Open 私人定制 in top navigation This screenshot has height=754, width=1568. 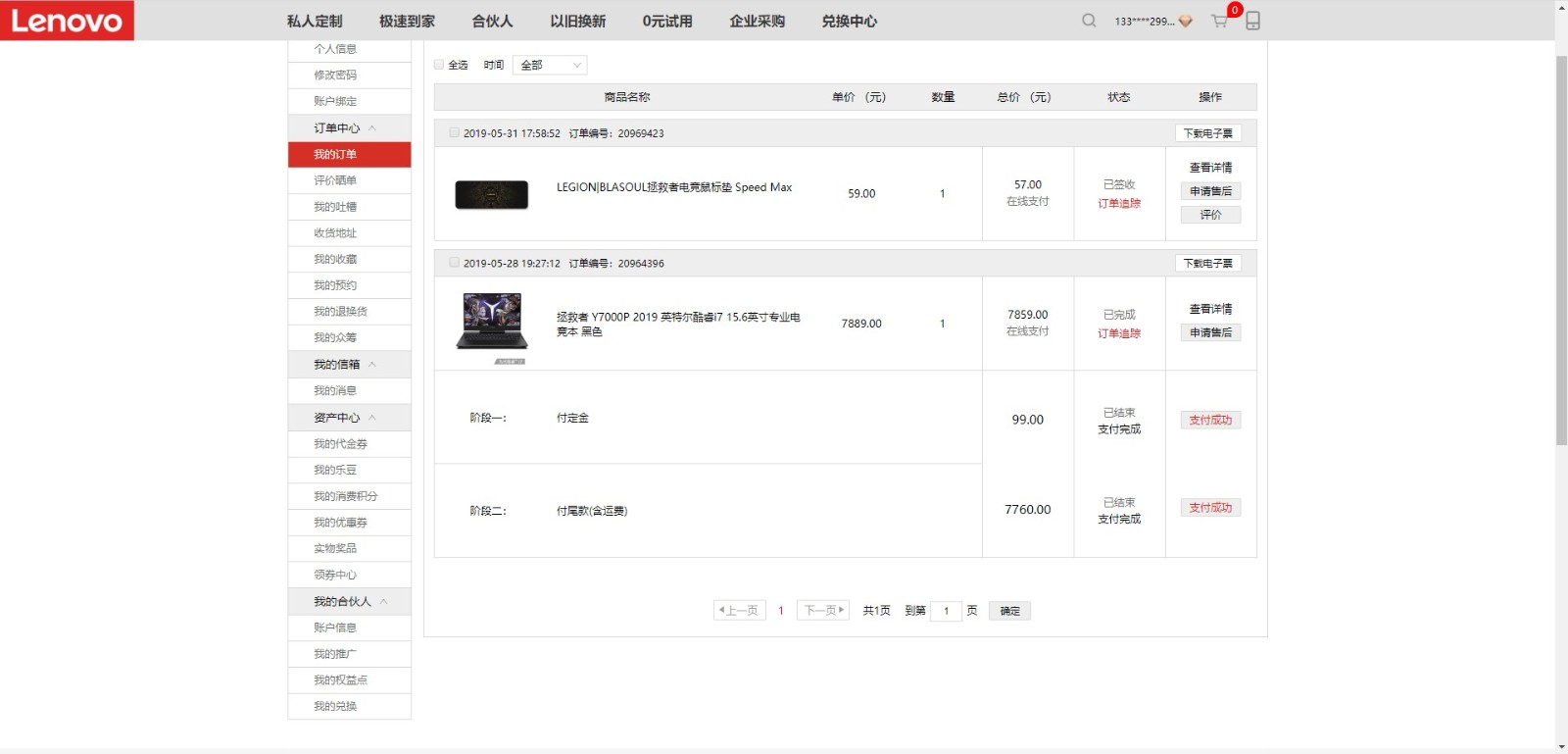tap(315, 21)
